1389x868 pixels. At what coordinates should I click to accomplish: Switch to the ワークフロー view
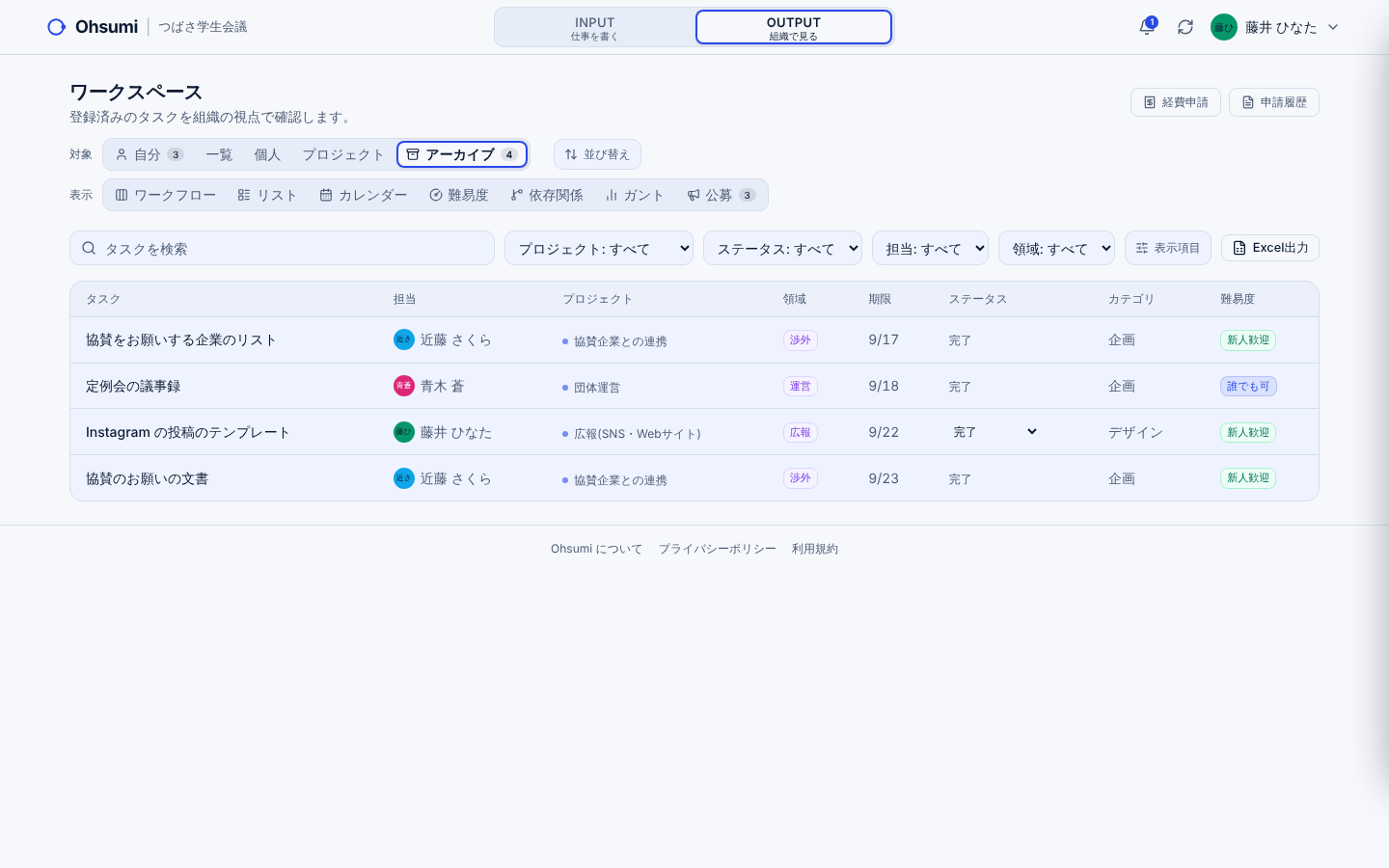click(x=166, y=195)
